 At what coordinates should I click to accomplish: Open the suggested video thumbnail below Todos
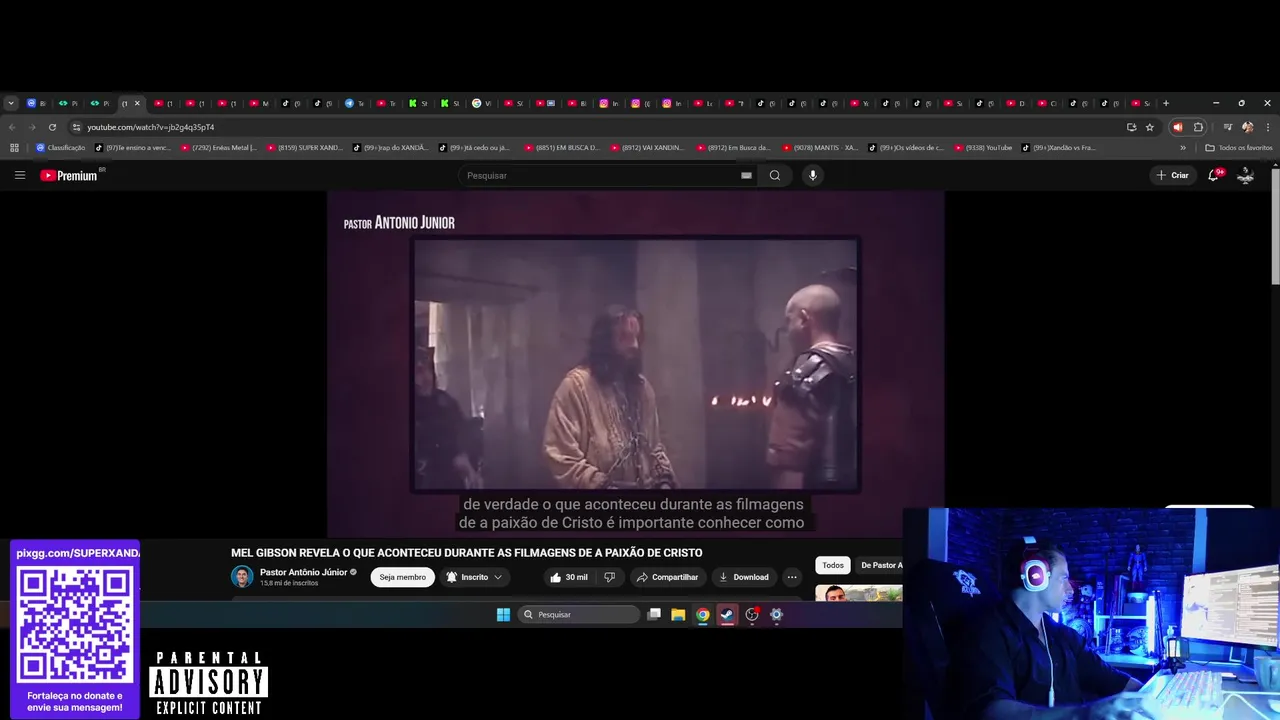858,593
